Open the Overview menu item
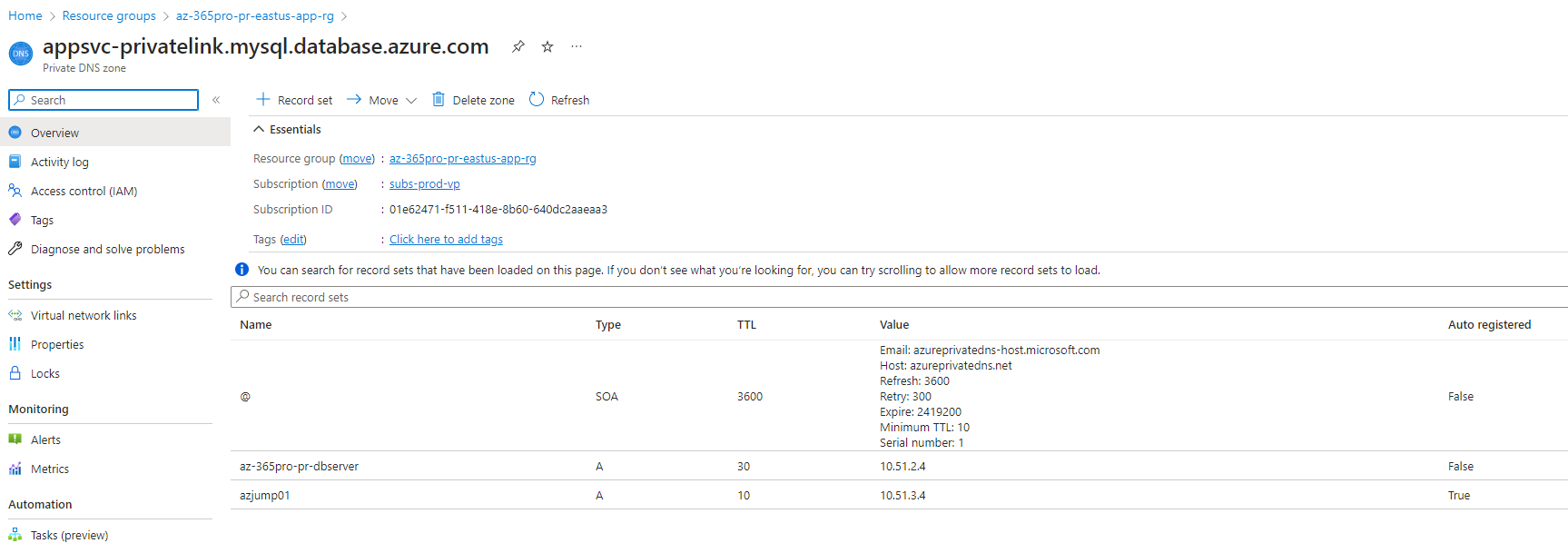1568x553 pixels. tap(115, 133)
